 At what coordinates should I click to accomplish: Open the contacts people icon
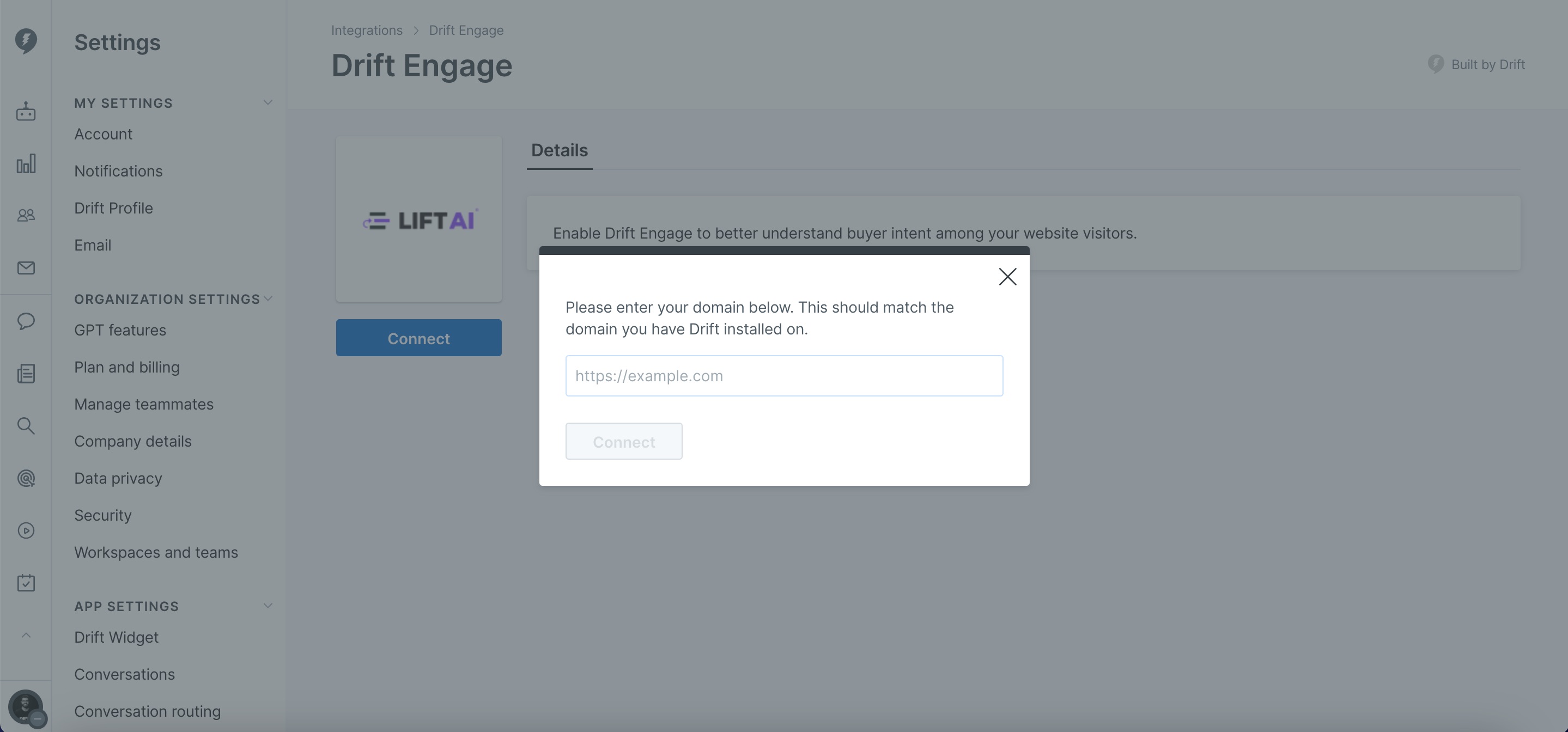tap(26, 215)
